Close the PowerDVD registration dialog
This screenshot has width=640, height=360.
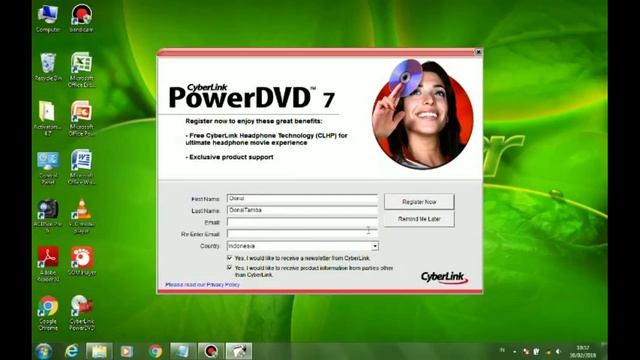point(478,52)
